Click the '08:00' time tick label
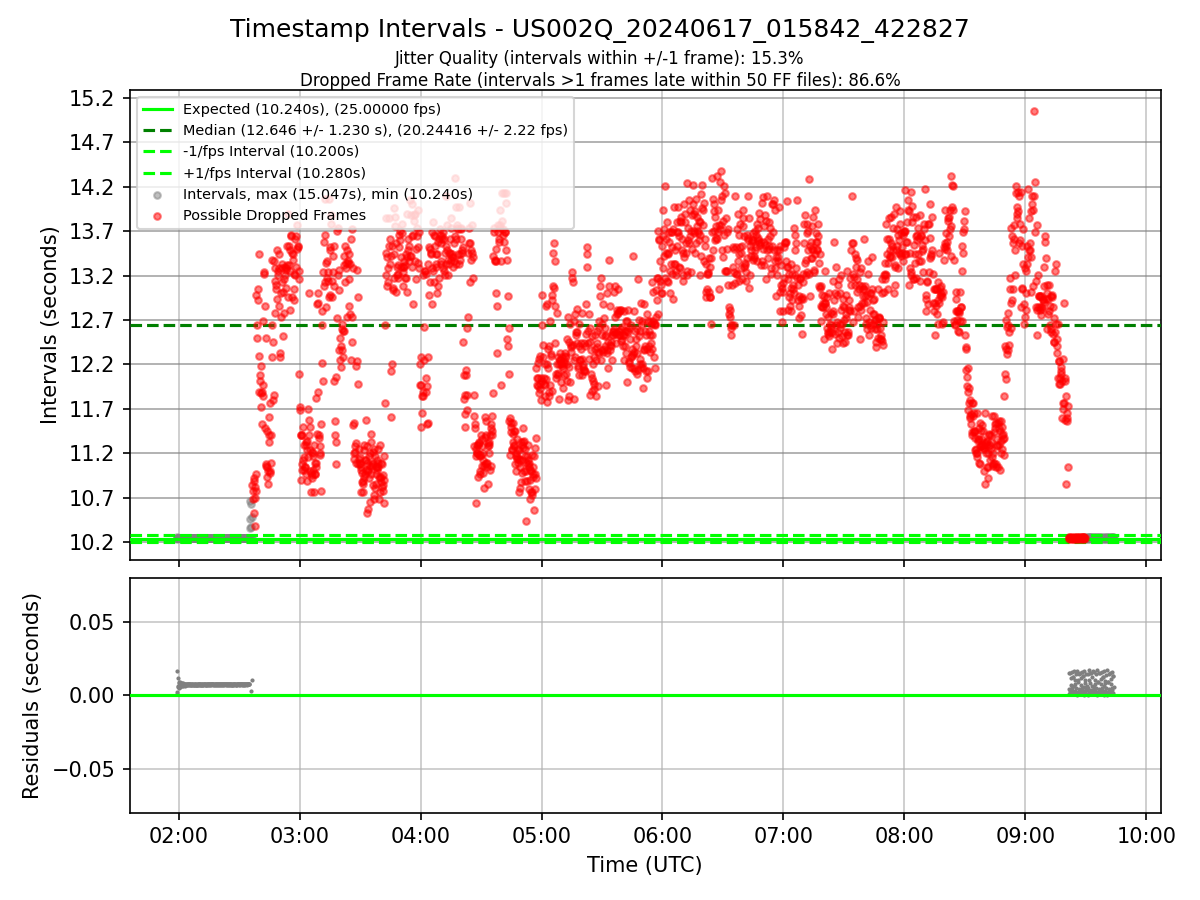Viewport: 1200px width, 900px height. pyautogui.click(x=904, y=834)
